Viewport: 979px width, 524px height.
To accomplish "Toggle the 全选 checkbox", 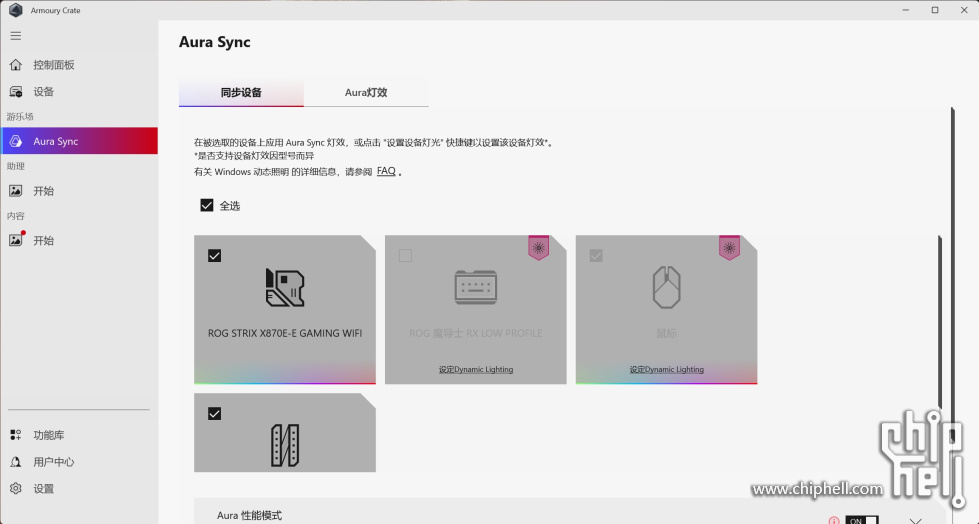I will coord(207,205).
